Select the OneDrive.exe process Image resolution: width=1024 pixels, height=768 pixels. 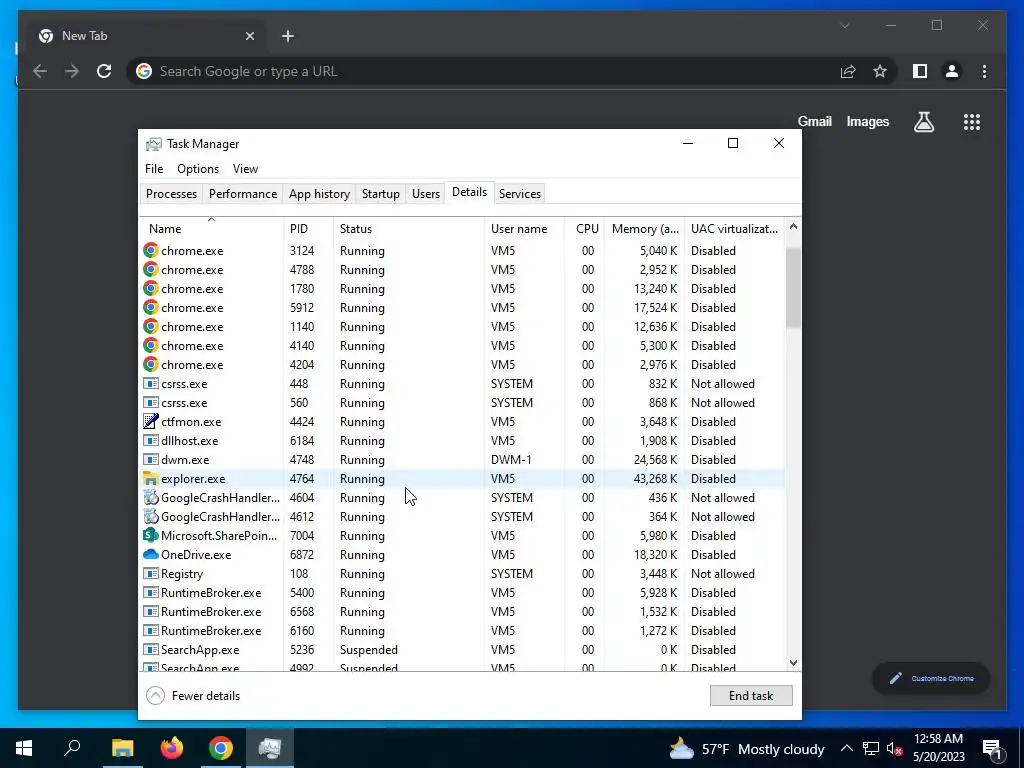pyautogui.click(x=462, y=554)
